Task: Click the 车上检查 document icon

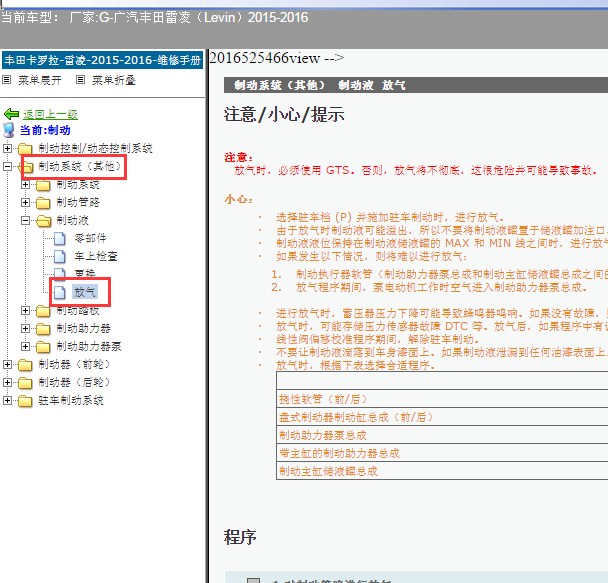Action: (59, 256)
